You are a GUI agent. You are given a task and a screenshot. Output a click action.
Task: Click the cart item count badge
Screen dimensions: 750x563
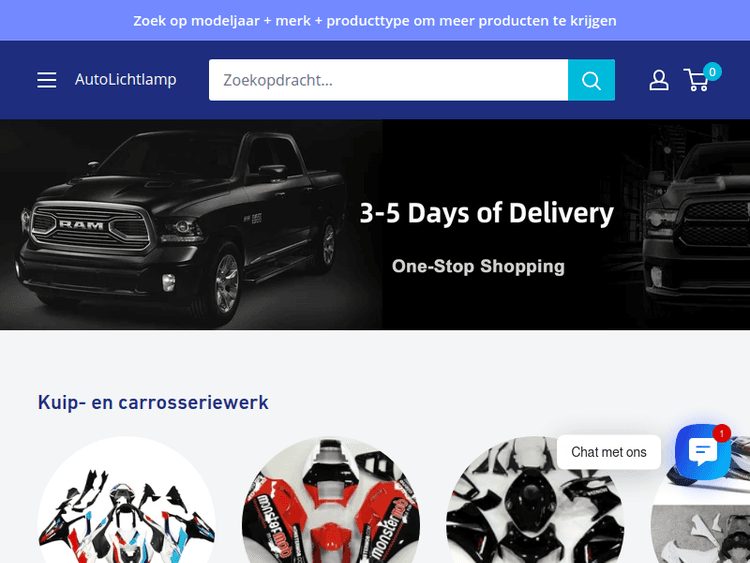coord(712,72)
